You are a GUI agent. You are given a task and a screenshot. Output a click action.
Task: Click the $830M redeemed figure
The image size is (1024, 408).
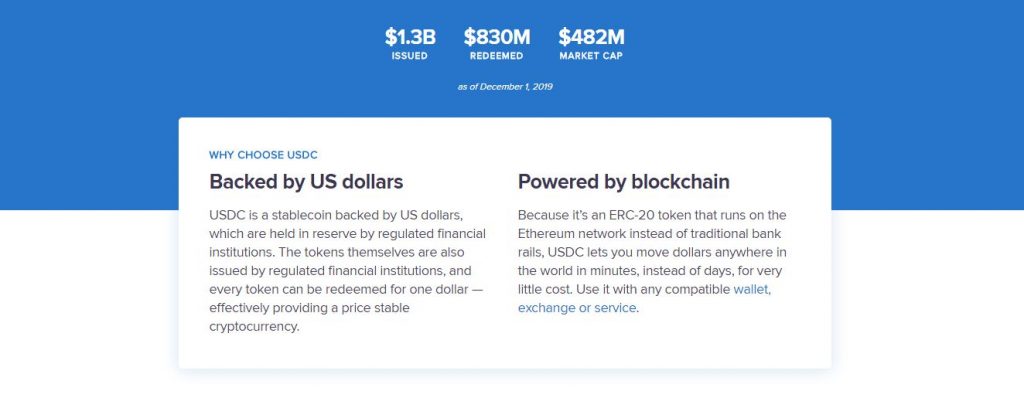coord(496,37)
